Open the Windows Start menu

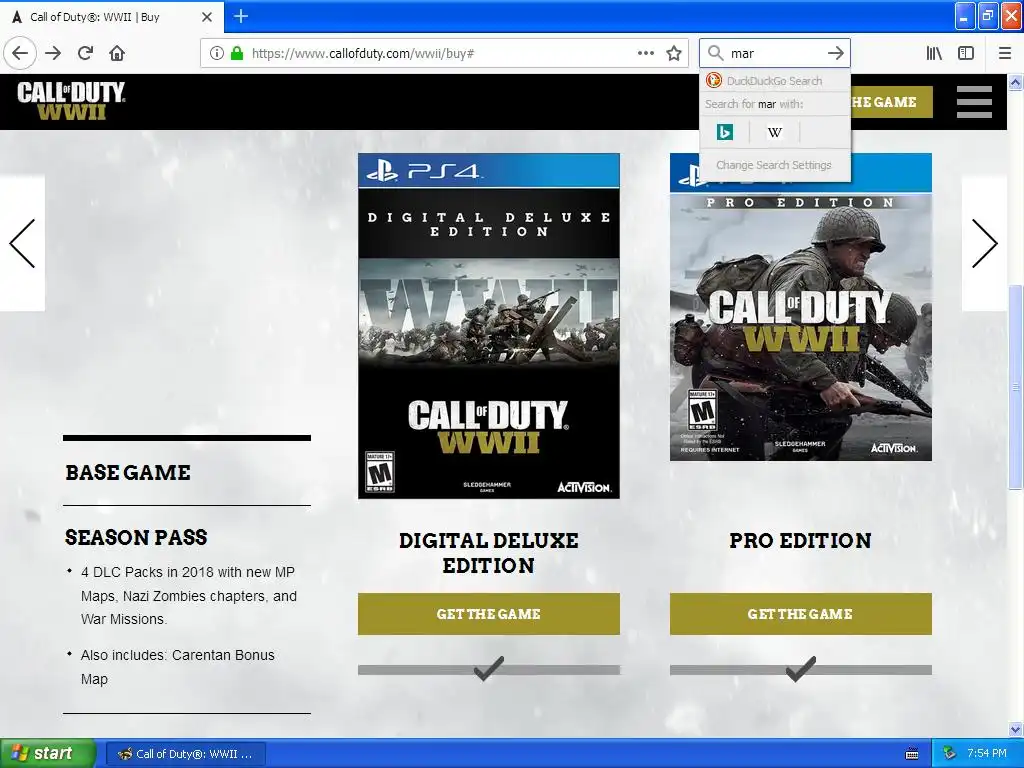48,754
